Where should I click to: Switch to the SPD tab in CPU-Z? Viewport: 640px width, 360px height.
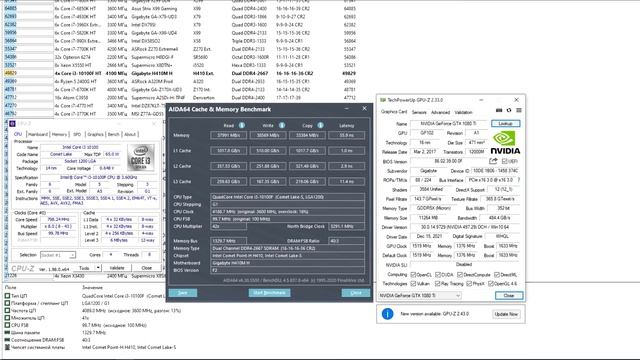[77, 134]
